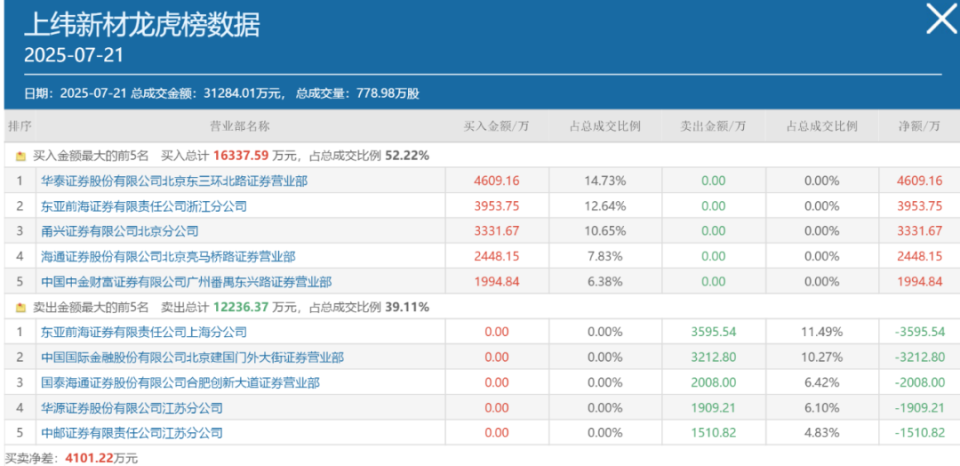960x466 pixels.
Task: Select buy amount 2448.15 cell
Action: click(x=497, y=257)
